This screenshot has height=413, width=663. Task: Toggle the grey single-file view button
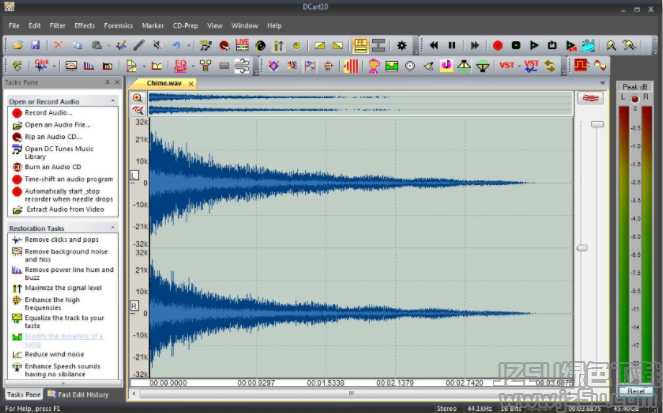coord(378,45)
